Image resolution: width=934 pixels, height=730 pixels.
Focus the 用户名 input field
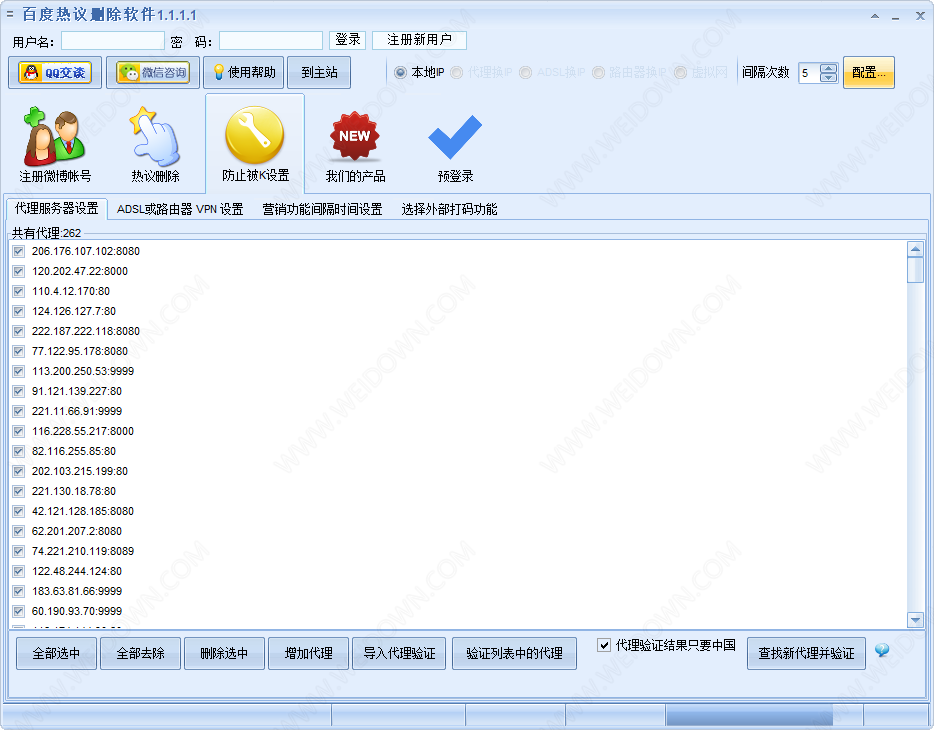(x=113, y=40)
